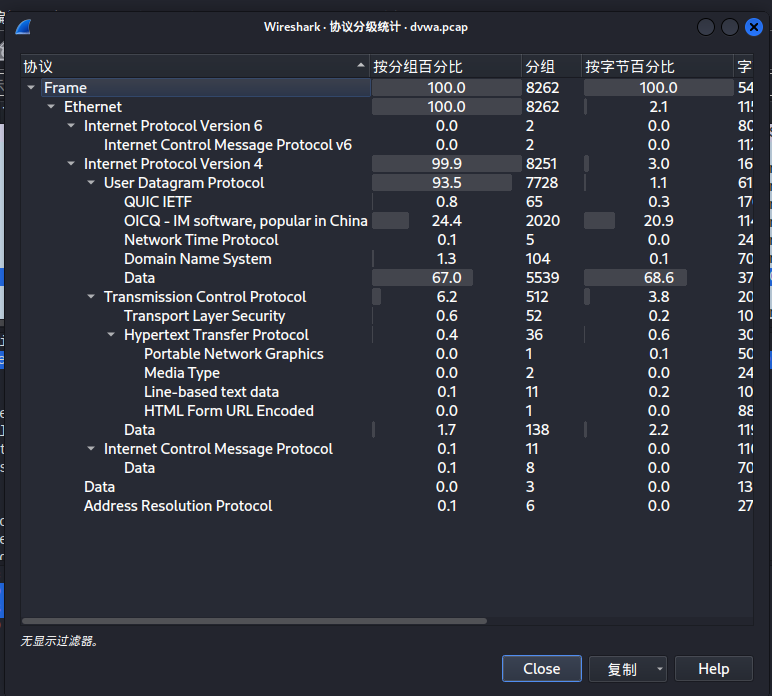This screenshot has height=696, width=772.
Task: Click the 无显示过滤器 status text
Action: coord(59,641)
